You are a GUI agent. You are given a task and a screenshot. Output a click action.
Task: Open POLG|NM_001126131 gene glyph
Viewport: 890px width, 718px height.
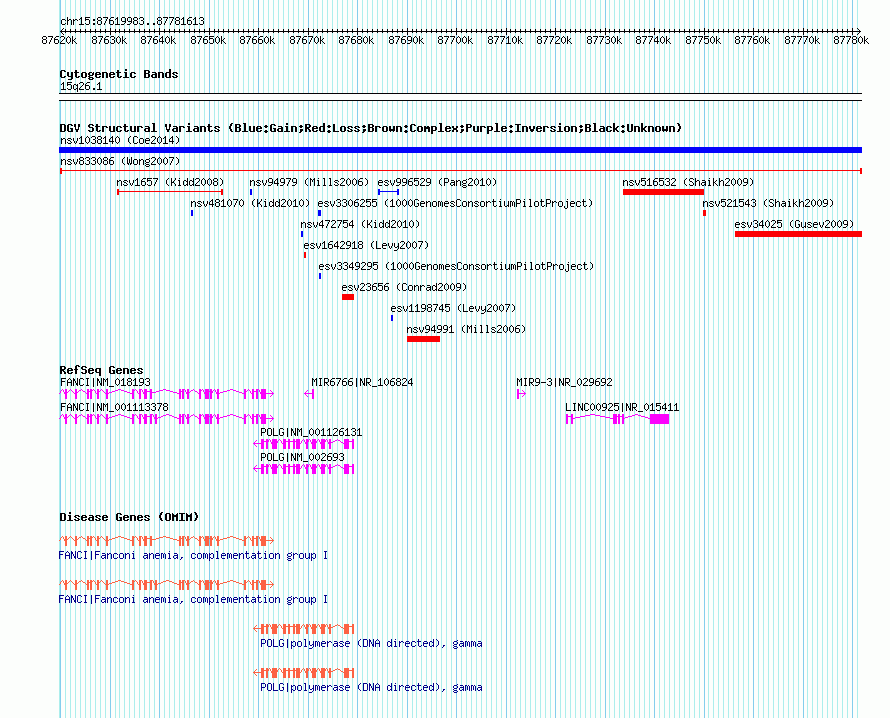click(304, 443)
